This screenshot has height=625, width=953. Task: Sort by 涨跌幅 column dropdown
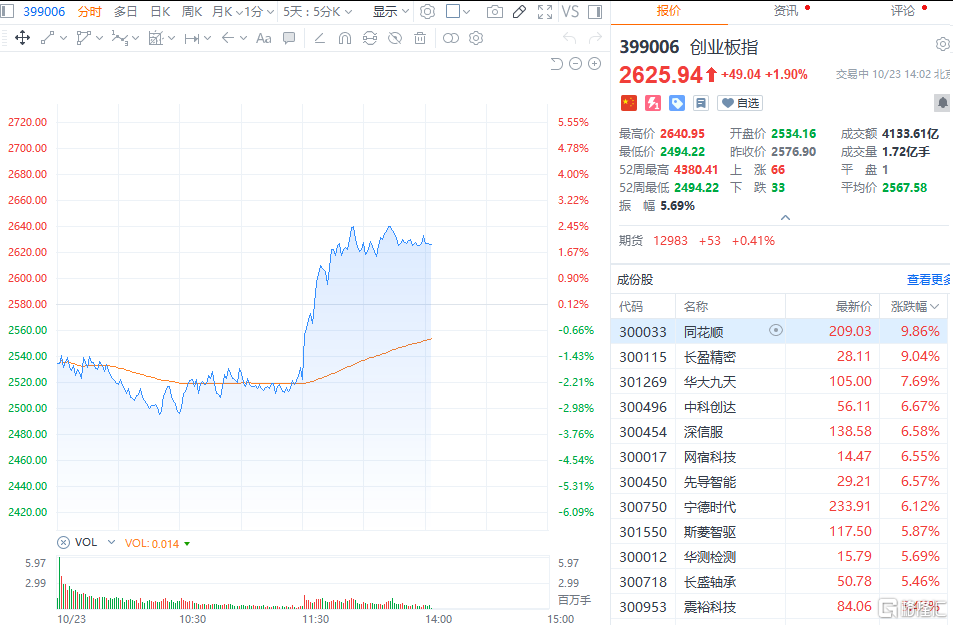915,306
